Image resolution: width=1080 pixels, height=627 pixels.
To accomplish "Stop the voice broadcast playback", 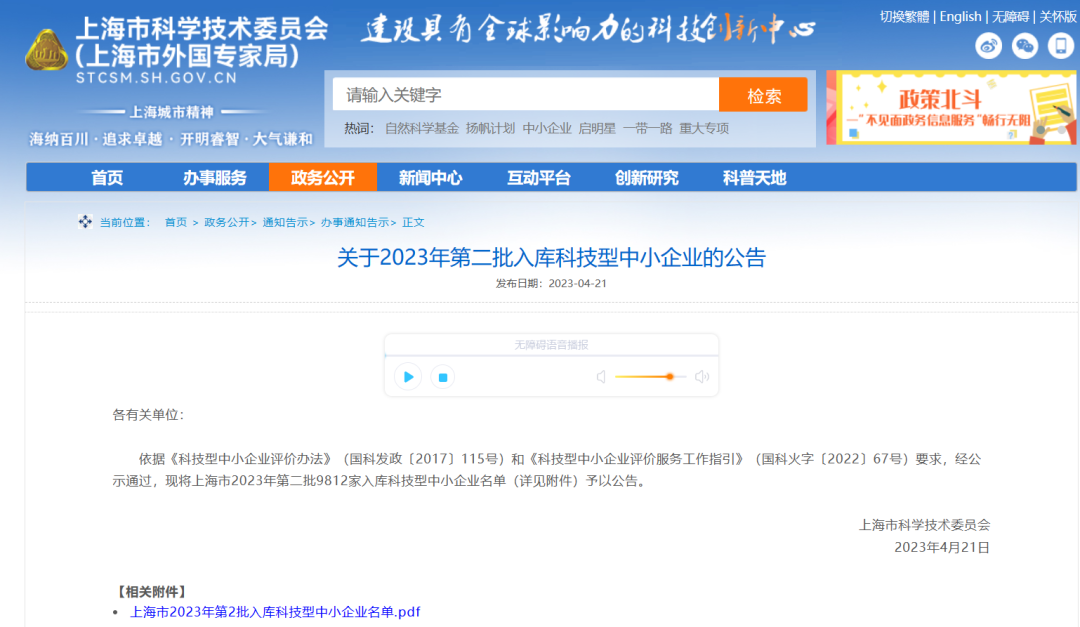I will [x=442, y=377].
